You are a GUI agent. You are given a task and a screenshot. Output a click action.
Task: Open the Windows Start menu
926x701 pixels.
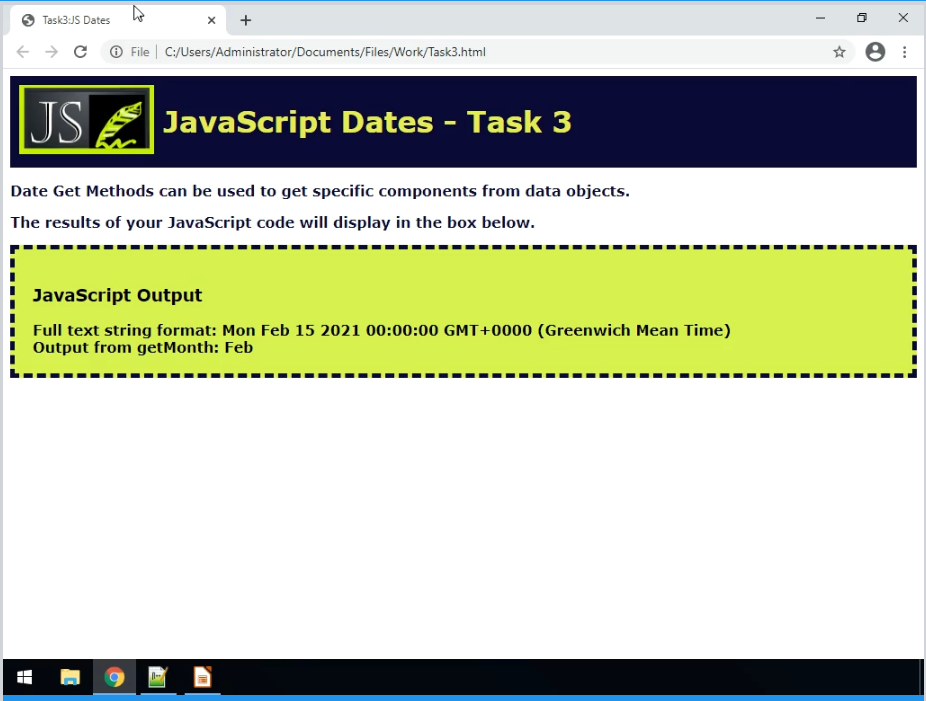[24, 677]
